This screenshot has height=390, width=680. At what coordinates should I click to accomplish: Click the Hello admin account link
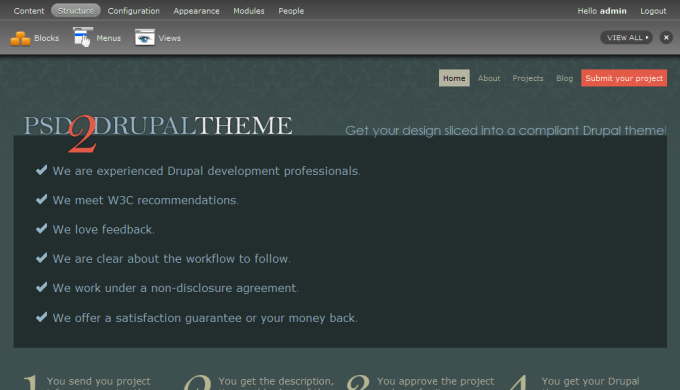coord(602,11)
